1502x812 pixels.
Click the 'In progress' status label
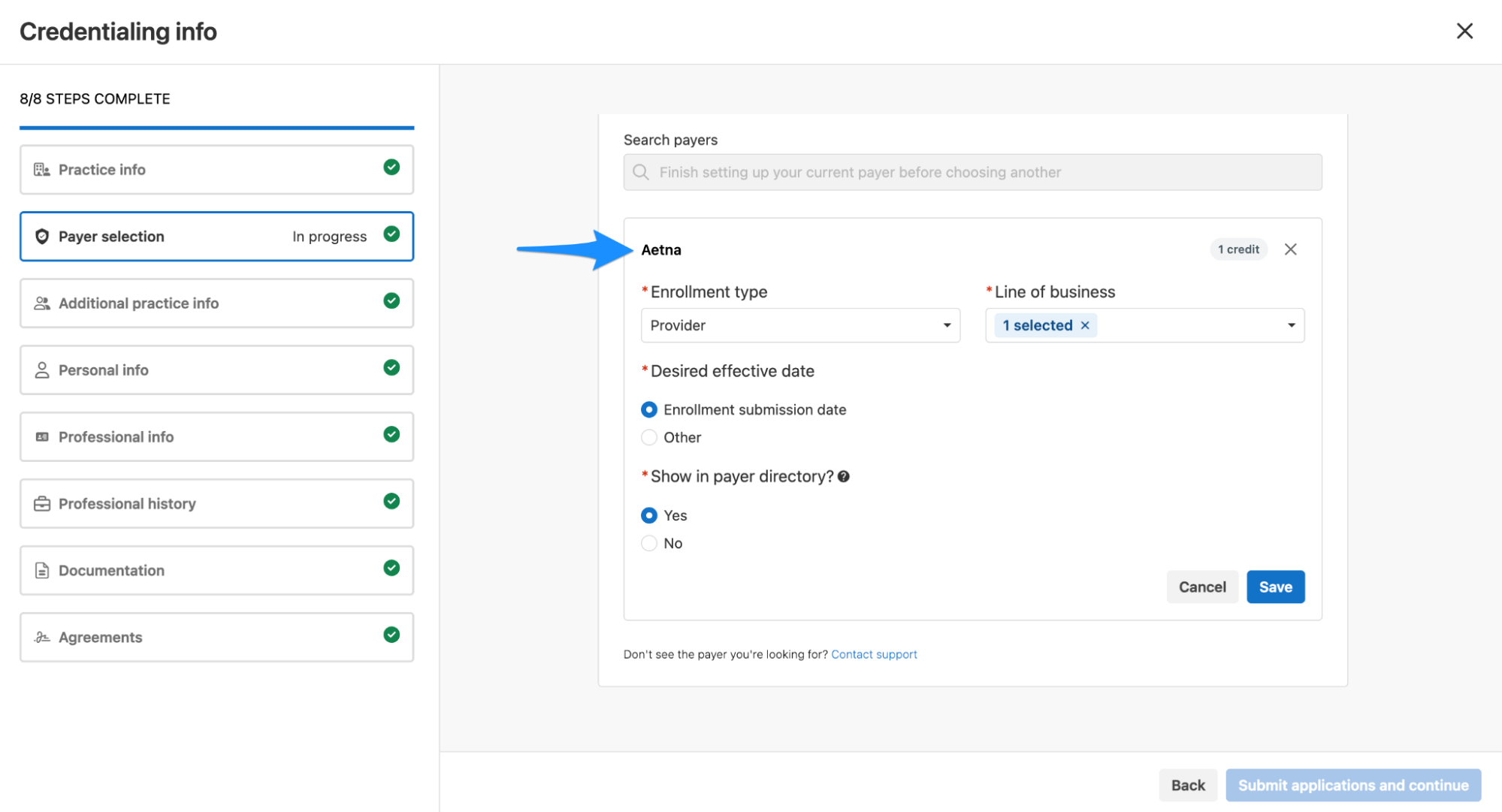click(x=329, y=237)
